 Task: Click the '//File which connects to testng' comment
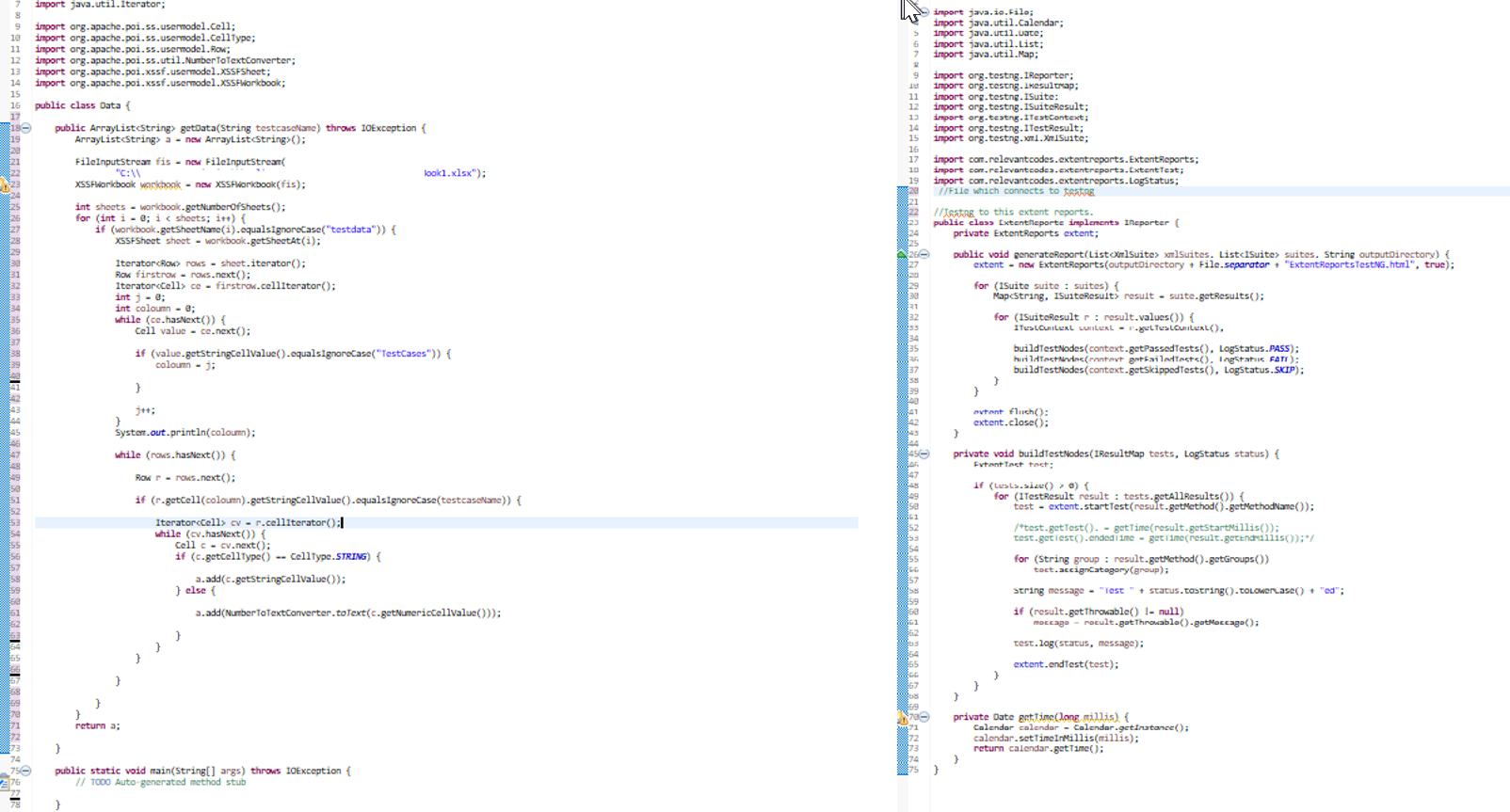[x=1016, y=191]
